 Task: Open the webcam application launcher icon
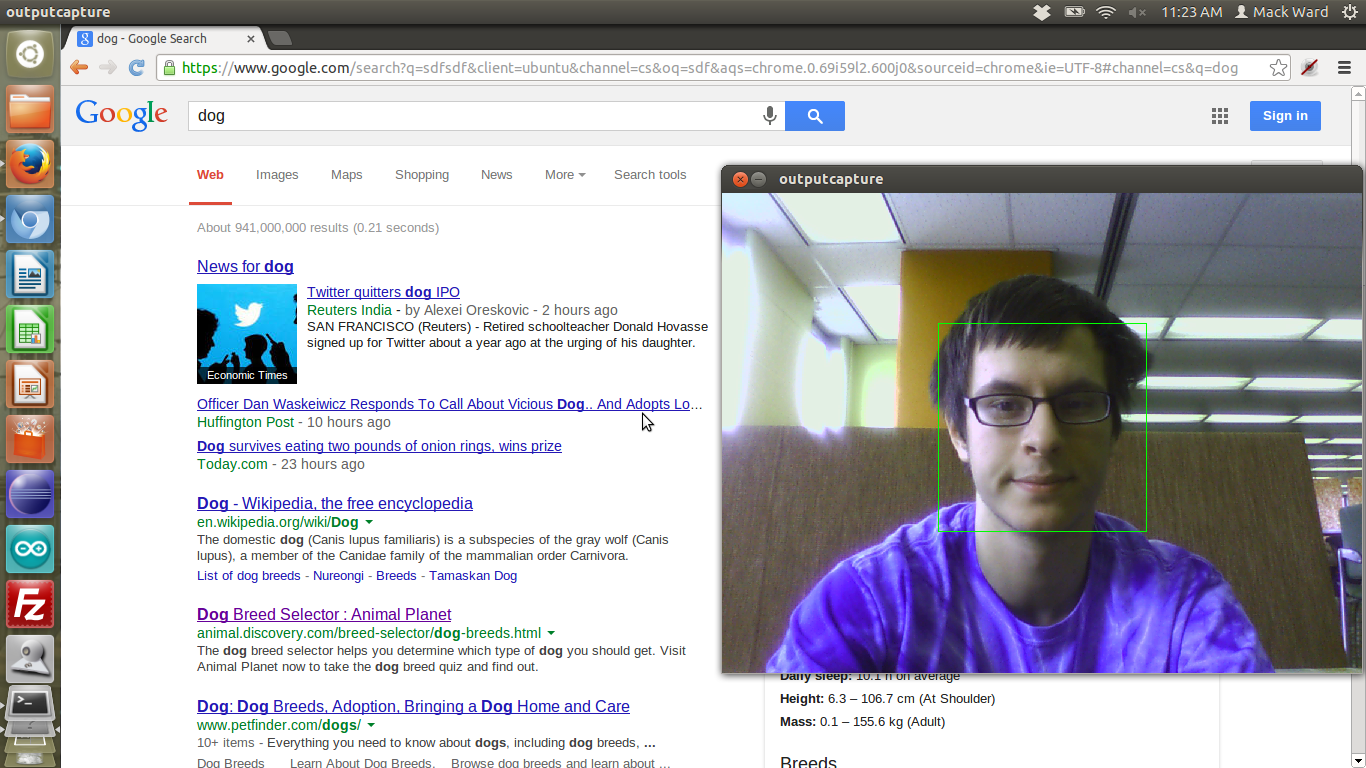tap(30, 659)
